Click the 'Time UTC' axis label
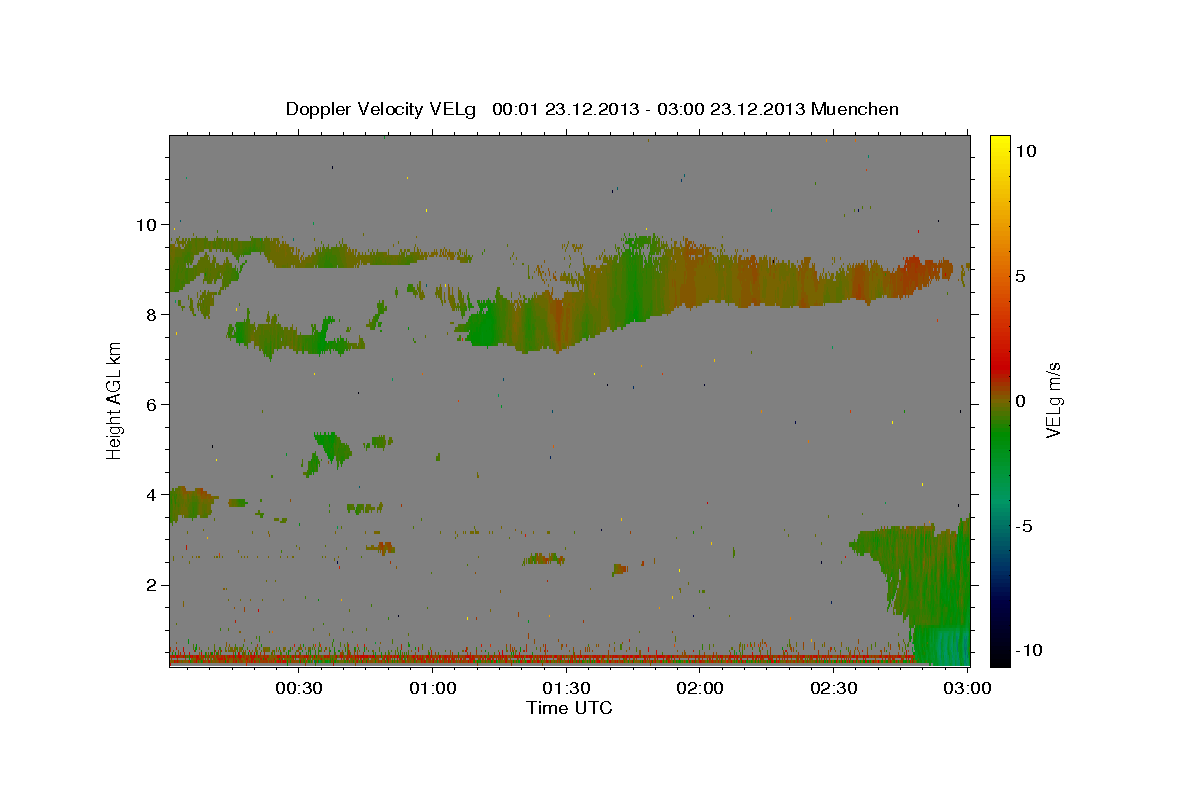Image resolution: width=1200 pixels, height=800 pixels. (x=569, y=708)
